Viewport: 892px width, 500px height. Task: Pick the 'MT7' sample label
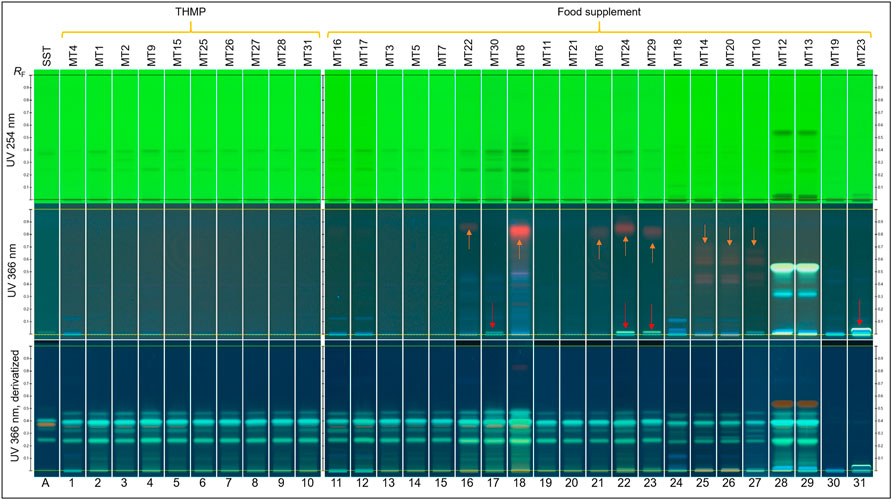[442, 56]
